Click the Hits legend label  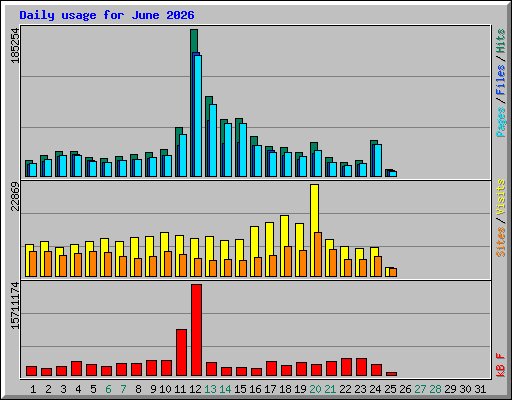[501, 41]
